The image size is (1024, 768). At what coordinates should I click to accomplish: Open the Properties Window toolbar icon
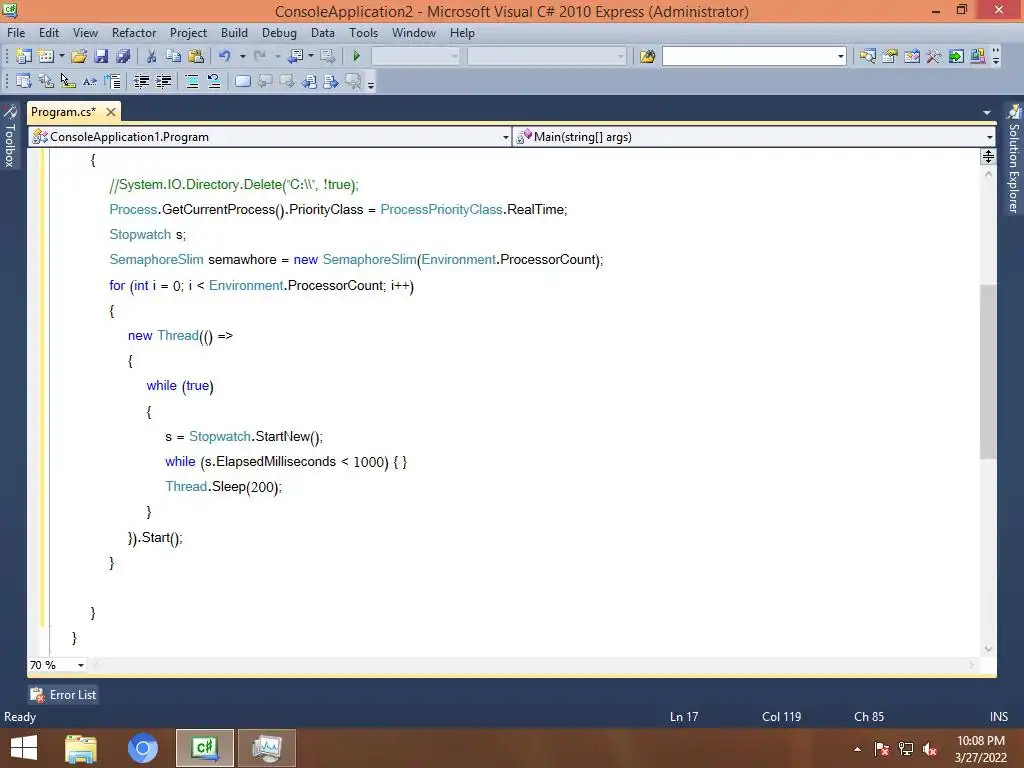pos(889,56)
